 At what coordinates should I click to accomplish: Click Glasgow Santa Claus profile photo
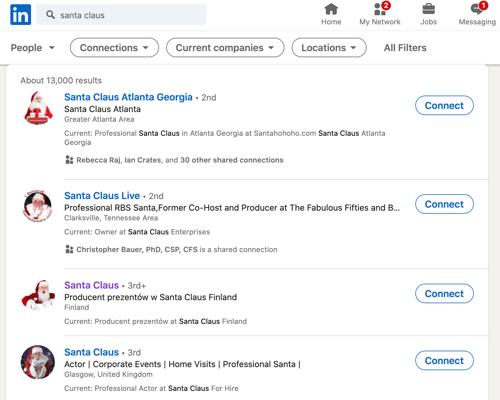(x=38, y=362)
